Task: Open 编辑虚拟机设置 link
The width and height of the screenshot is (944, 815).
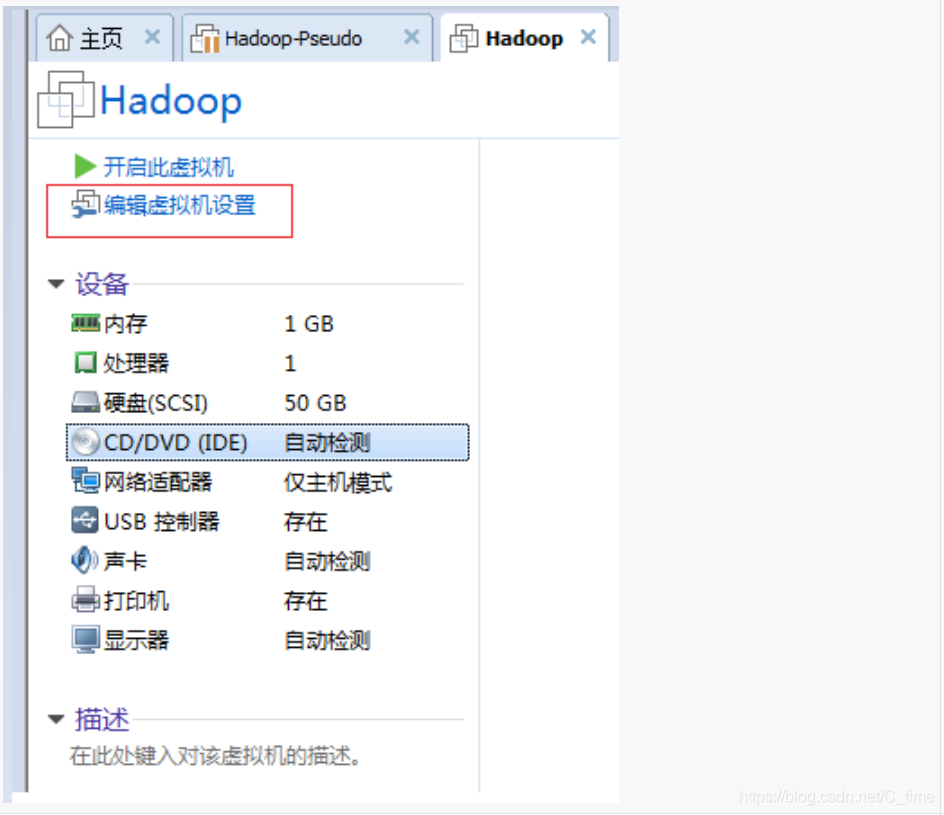Action: (179, 205)
